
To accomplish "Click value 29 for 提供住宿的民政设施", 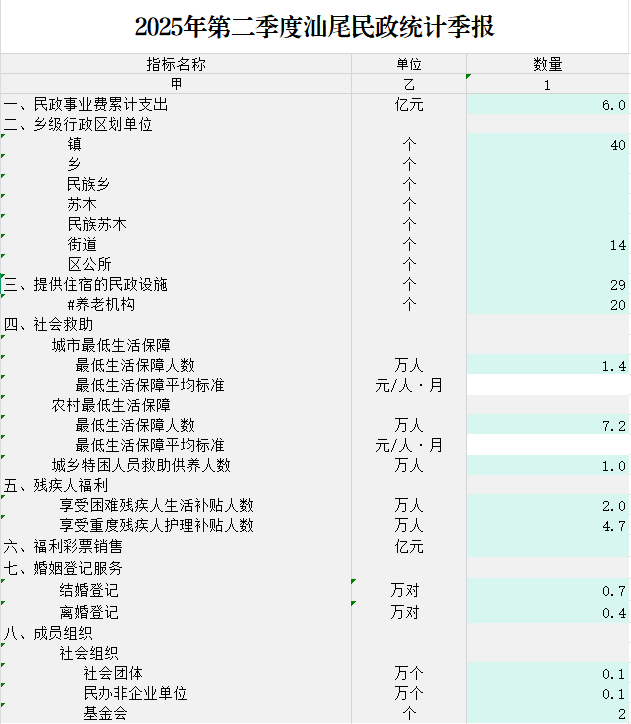I will (x=547, y=285).
